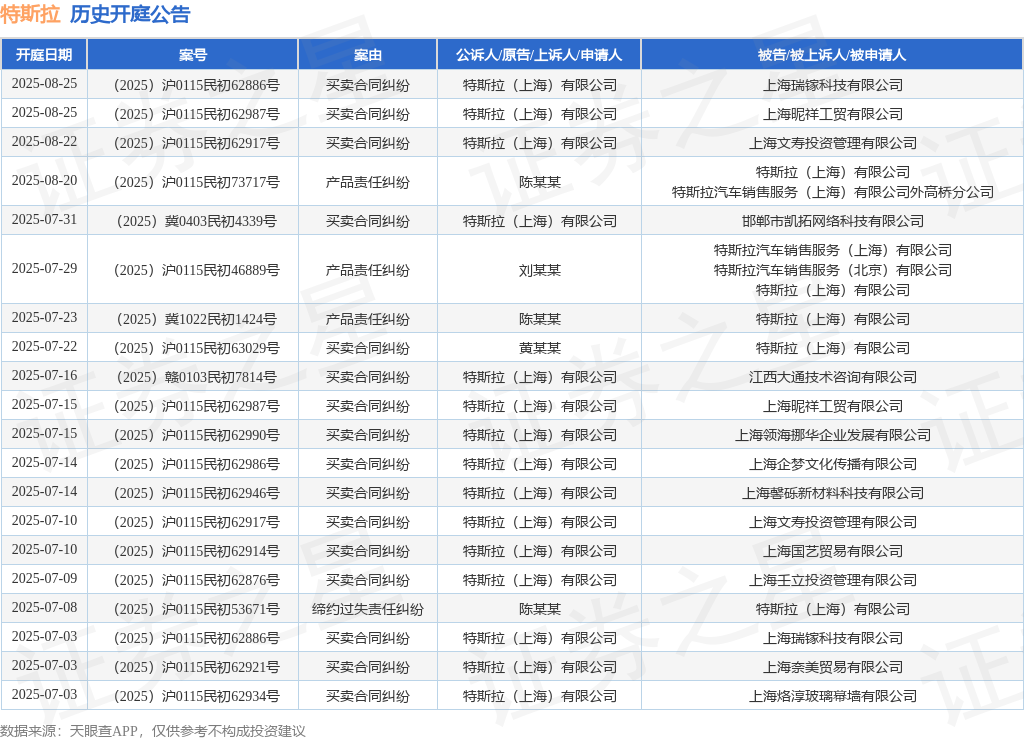Click case number (2025)冀0403民初4339号
The height and width of the screenshot is (740, 1024).
pos(197,221)
